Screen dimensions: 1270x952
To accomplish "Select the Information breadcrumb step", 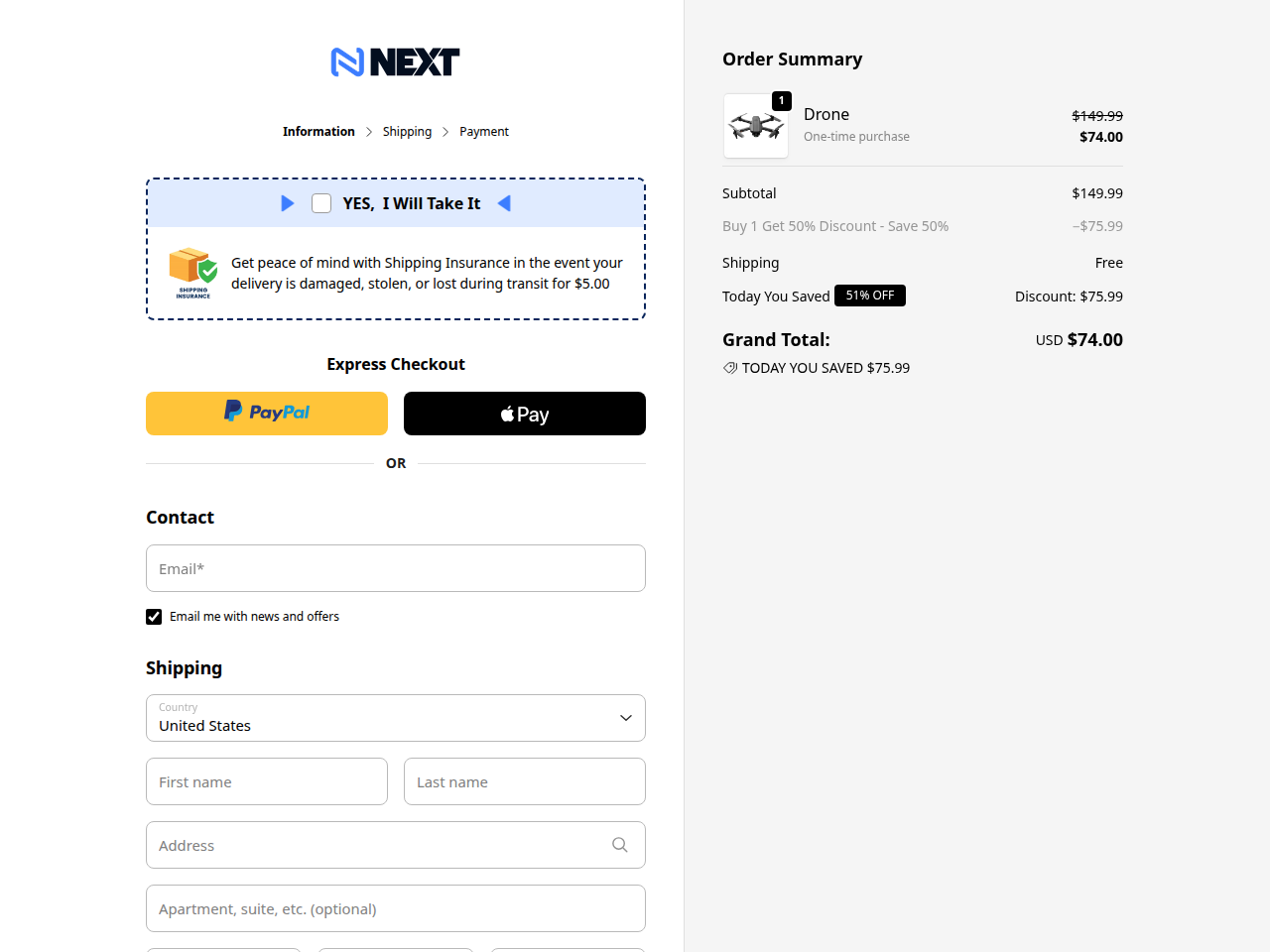I will [318, 132].
